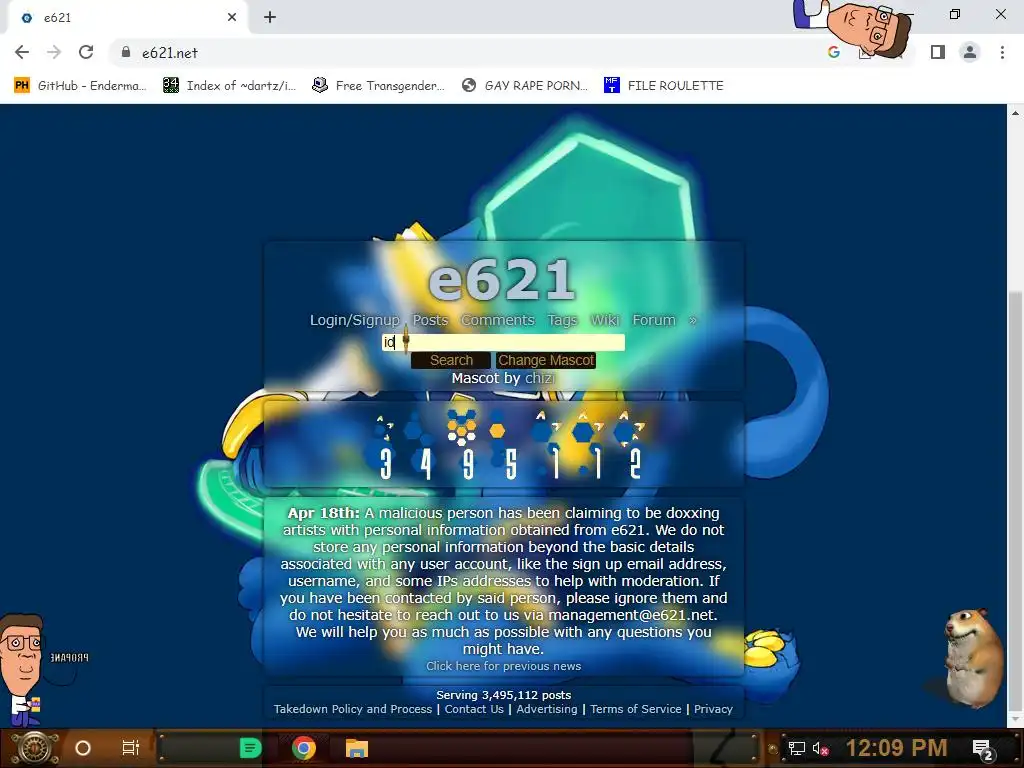This screenshot has width=1024, height=768.
Task: Open Takedown Policy and Process link
Action: [x=353, y=709]
